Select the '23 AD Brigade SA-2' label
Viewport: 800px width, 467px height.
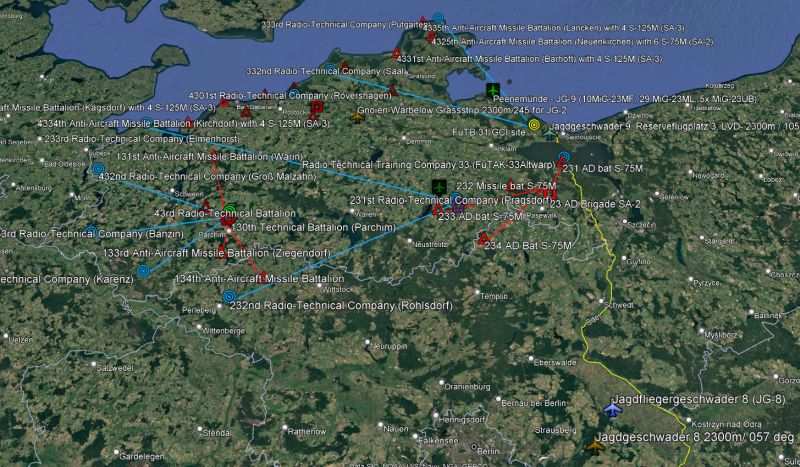[595, 204]
